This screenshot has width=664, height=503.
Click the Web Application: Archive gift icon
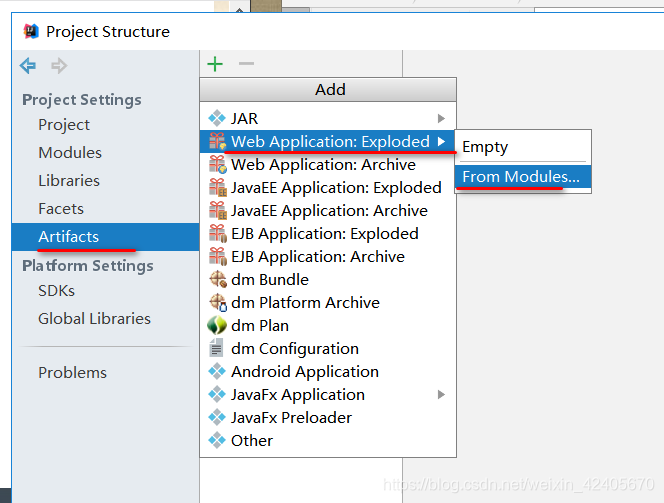pyautogui.click(x=218, y=164)
